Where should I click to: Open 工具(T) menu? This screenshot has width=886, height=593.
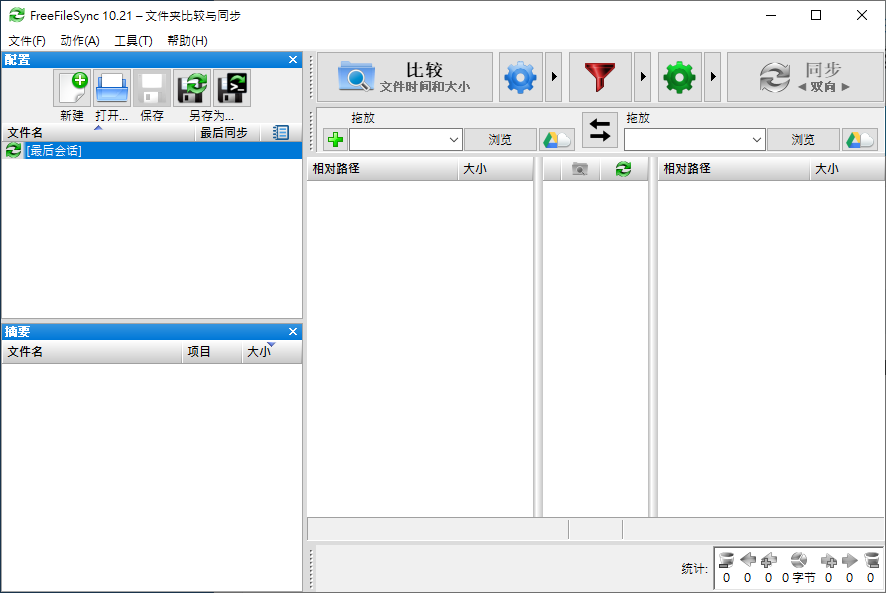coord(133,41)
